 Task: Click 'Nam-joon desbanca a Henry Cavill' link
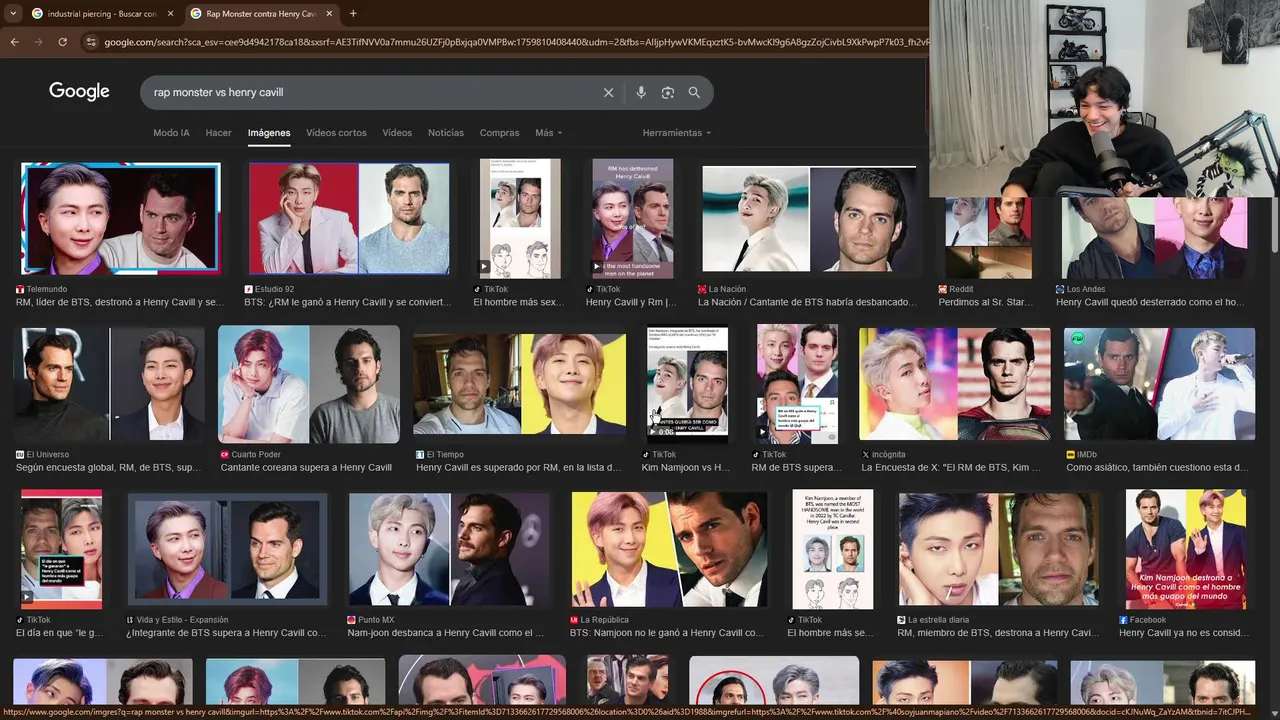[446, 633]
